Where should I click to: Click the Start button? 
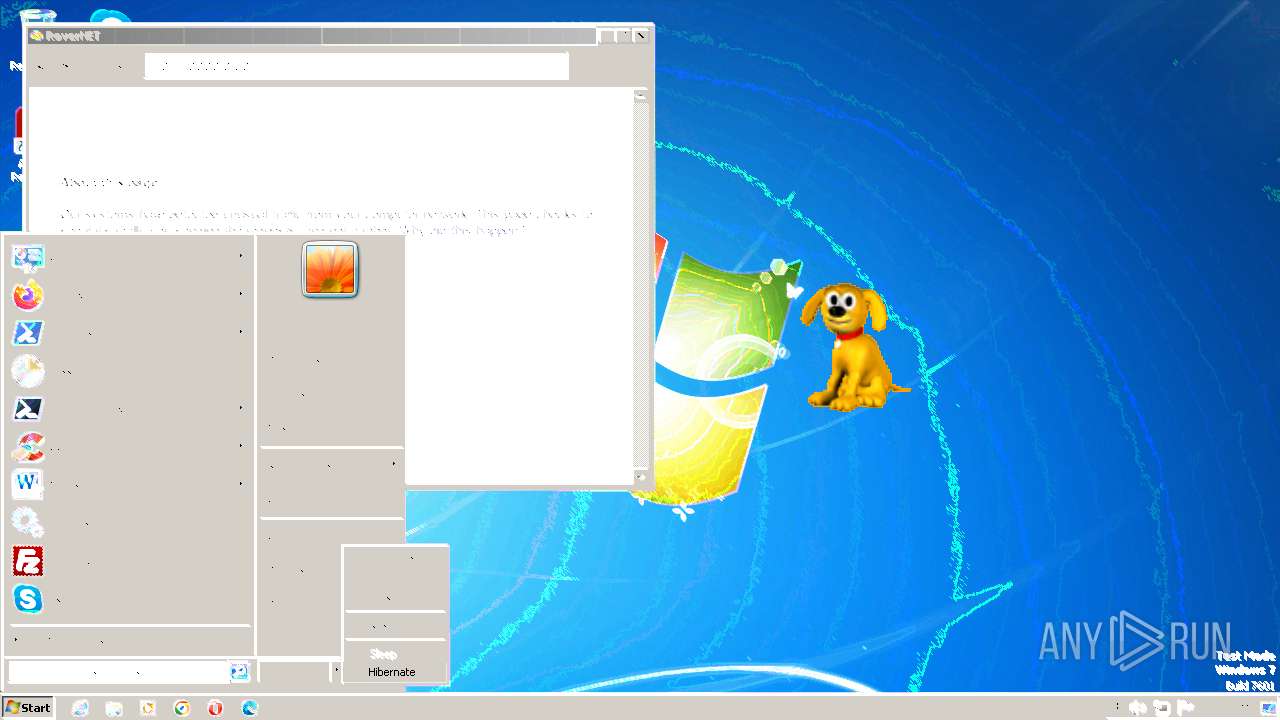pos(28,707)
